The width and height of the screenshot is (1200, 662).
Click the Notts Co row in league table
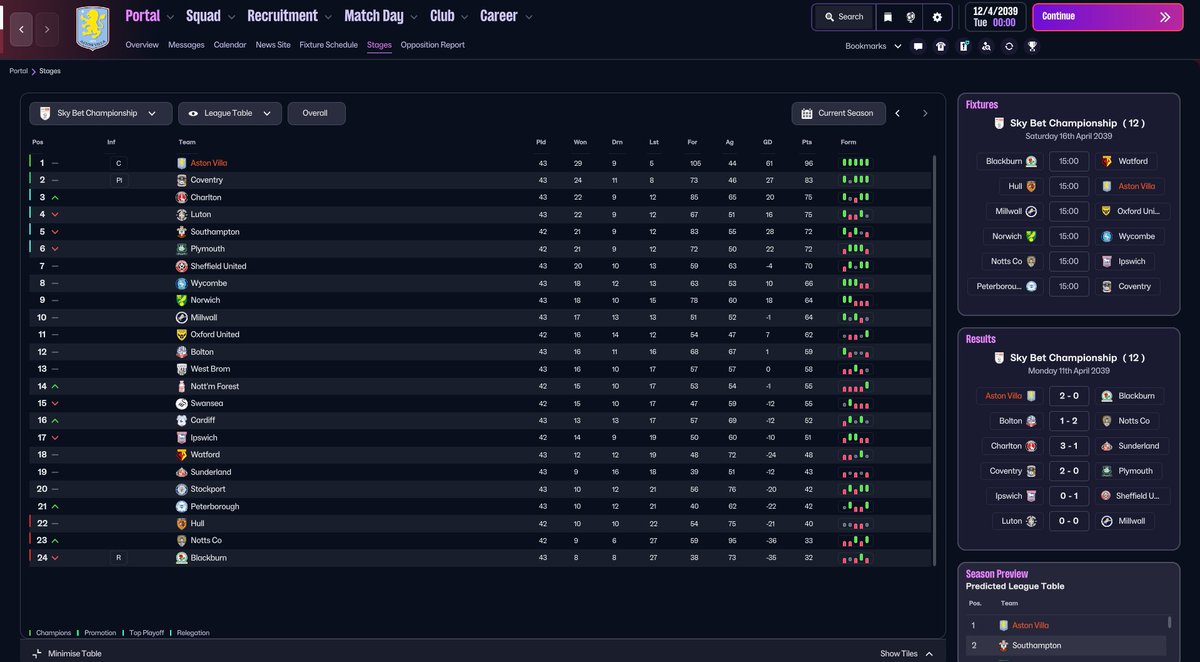pyautogui.click(x=480, y=541)
